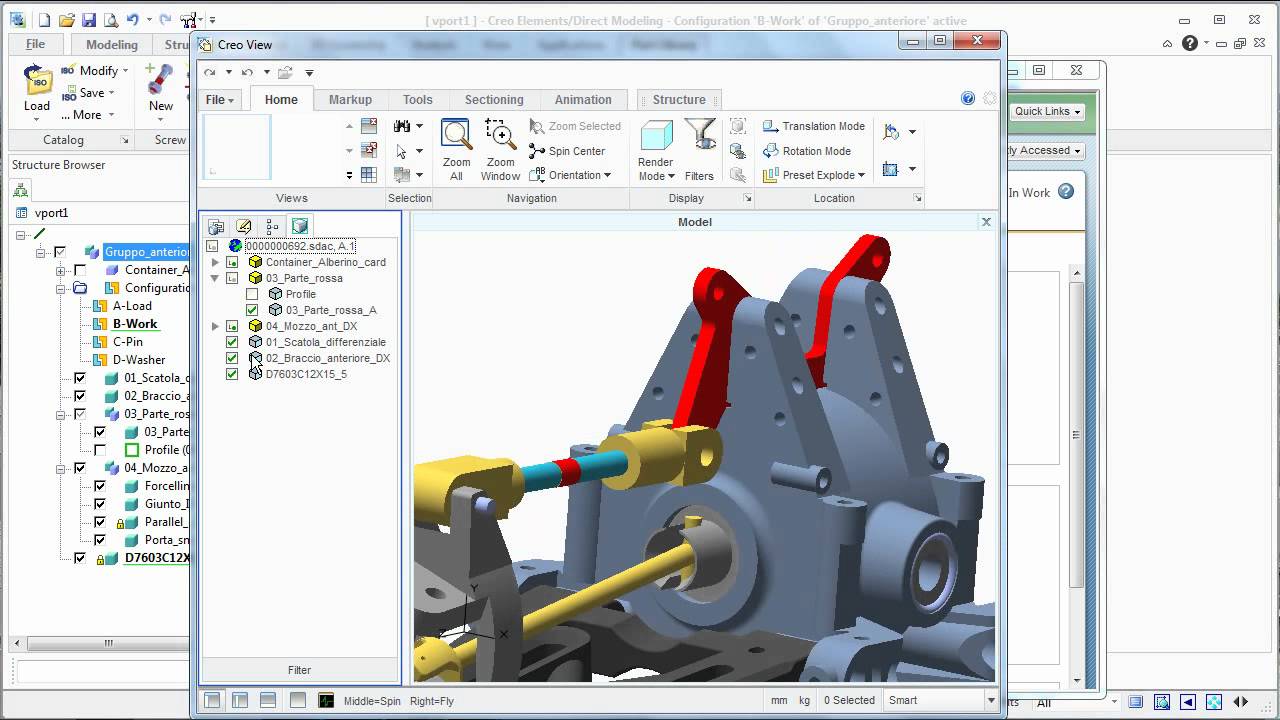Collapse the 03_Parte_rossa node
Viewport: 1280px width, 720px height.
tap(215, 278)
